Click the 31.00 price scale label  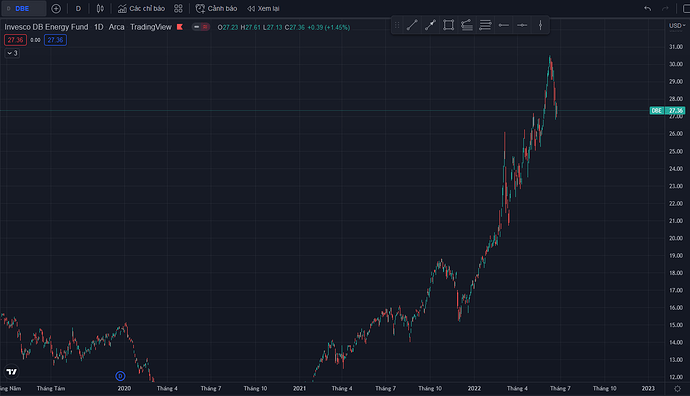676,47
